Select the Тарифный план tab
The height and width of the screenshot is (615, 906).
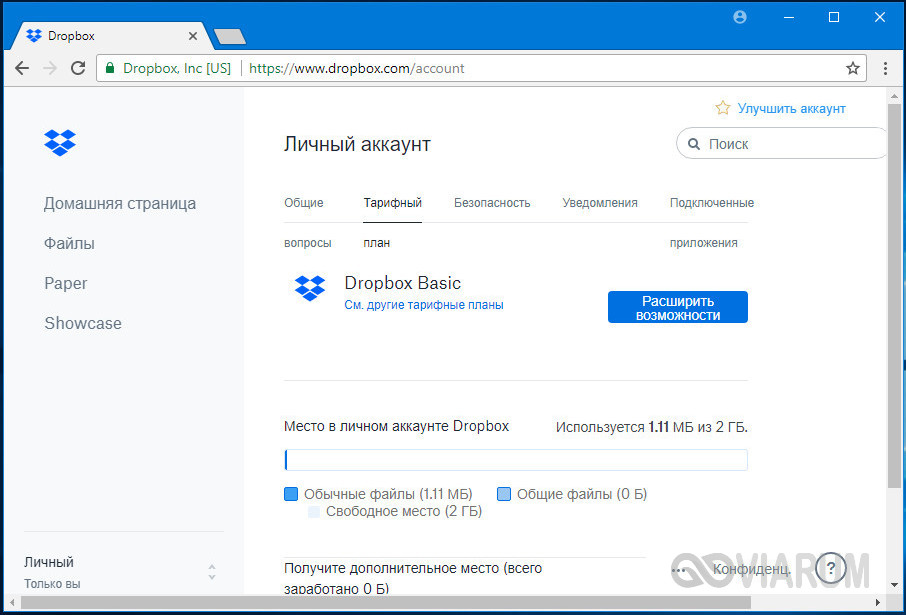pyautogui.click(x=392, y=223)
